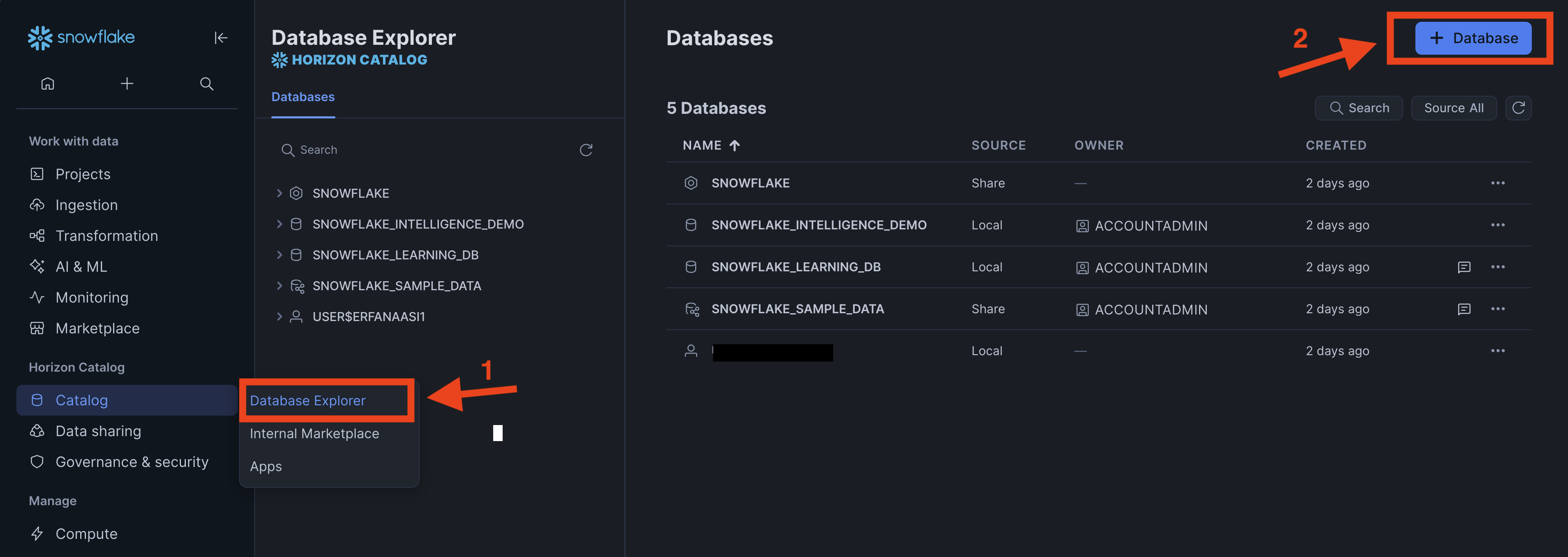Screen dimensions: 1568x557
Task: Refresh the Databases list
Action: click(x=1518, y=108)
